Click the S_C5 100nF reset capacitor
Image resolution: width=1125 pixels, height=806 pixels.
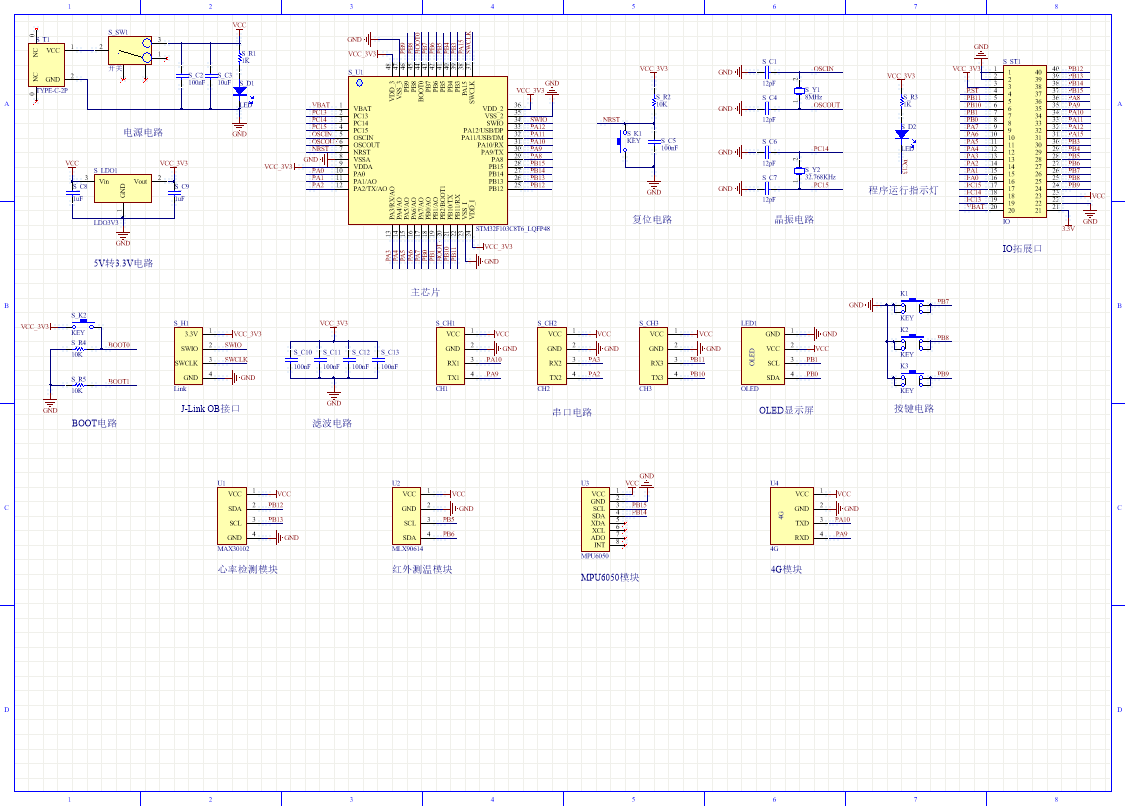(x=654, y=142)
